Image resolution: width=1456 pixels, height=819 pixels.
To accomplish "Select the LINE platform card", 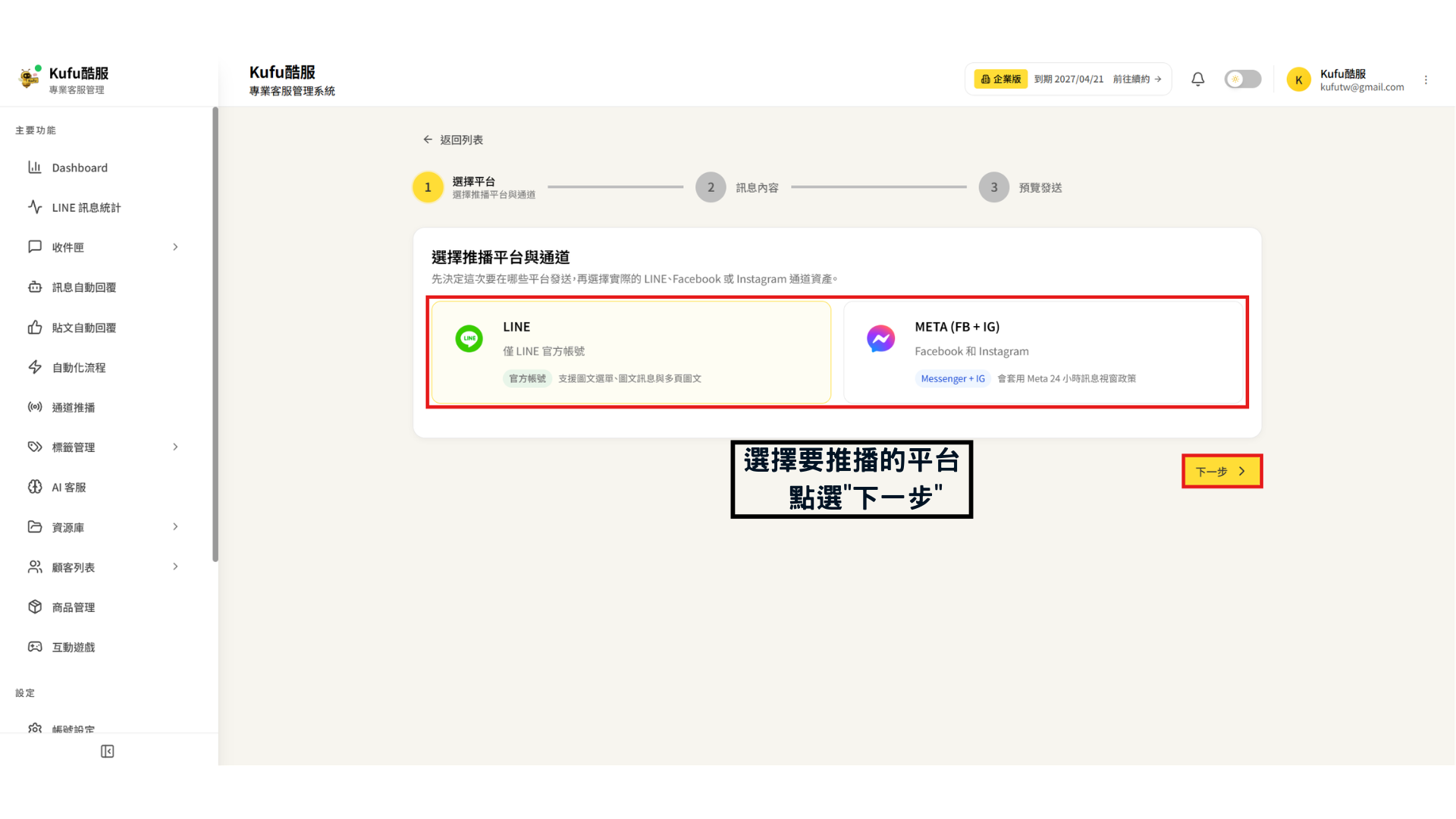I will tap(631, 353).
